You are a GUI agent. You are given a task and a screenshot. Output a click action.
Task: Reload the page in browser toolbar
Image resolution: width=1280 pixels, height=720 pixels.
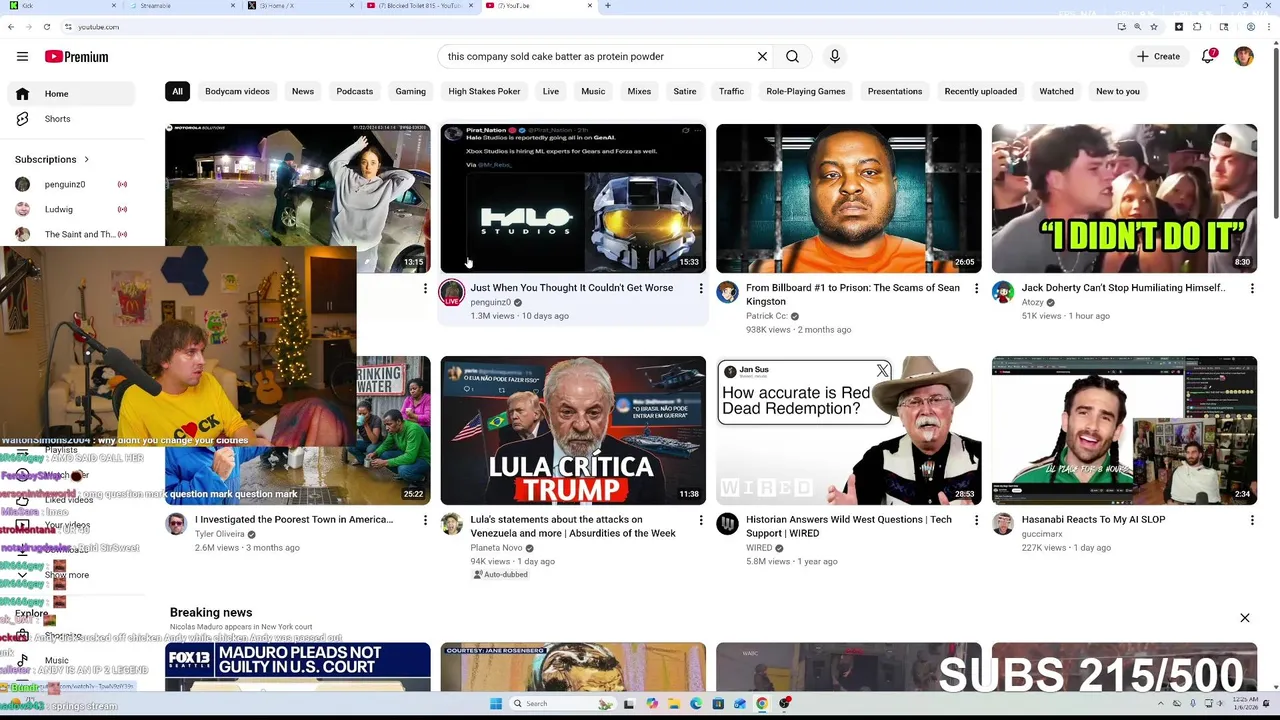(x=47, y=27)
